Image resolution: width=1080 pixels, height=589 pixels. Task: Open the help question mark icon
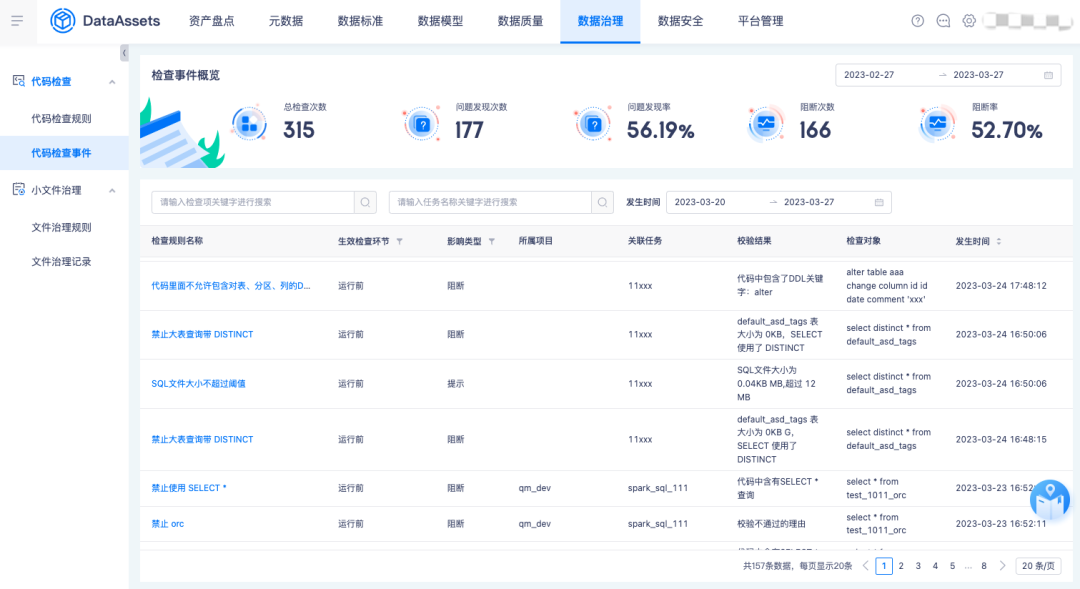click(x=918, y=21)
